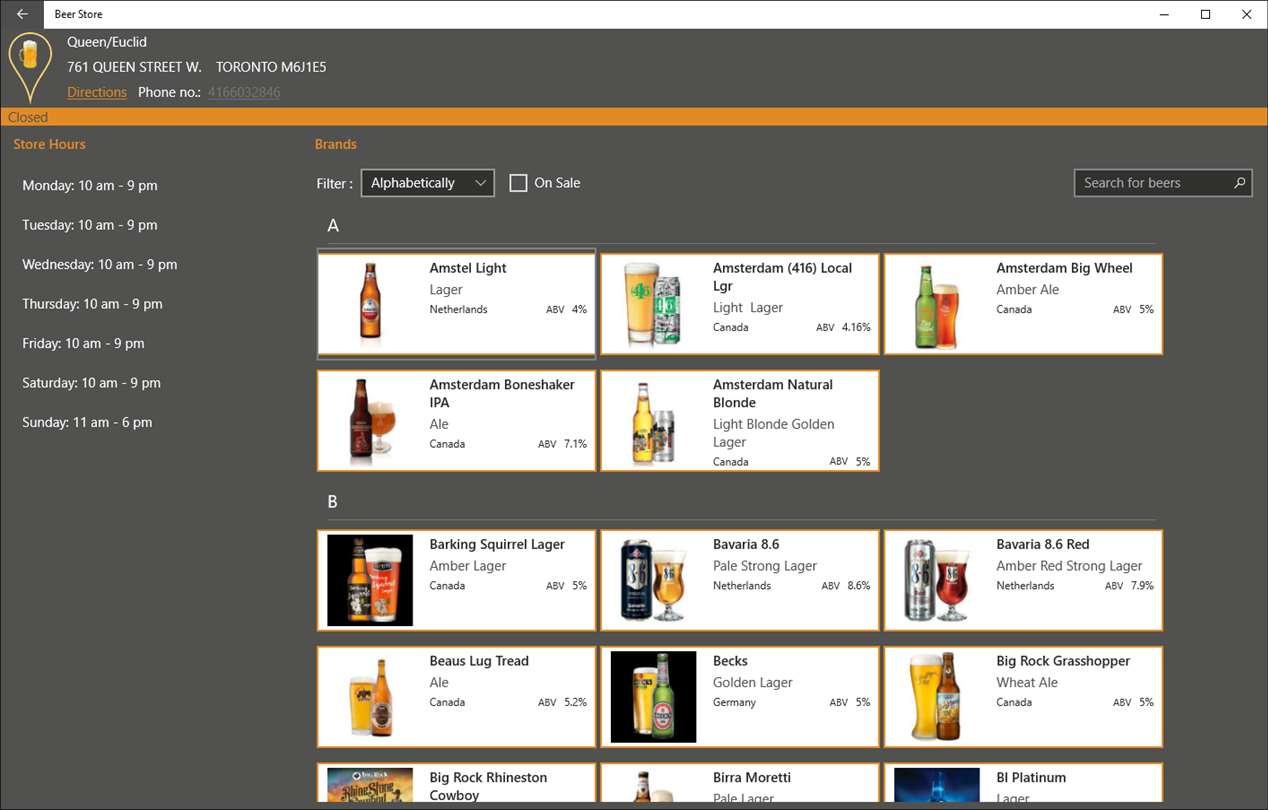
Task: Open Amstel Light bottle image
Action: [370, 304]
